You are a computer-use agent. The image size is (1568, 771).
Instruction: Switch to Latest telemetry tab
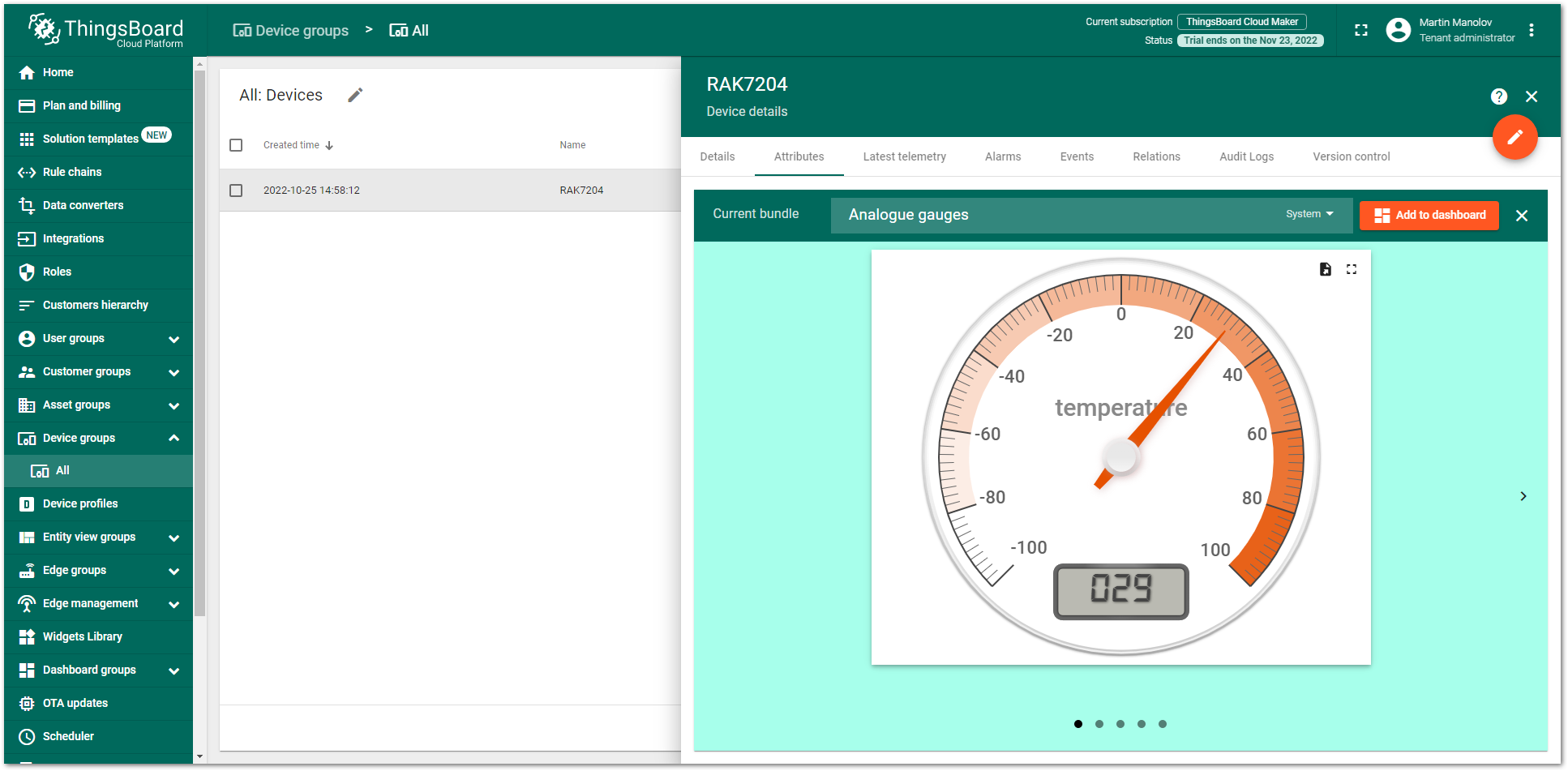905,156
